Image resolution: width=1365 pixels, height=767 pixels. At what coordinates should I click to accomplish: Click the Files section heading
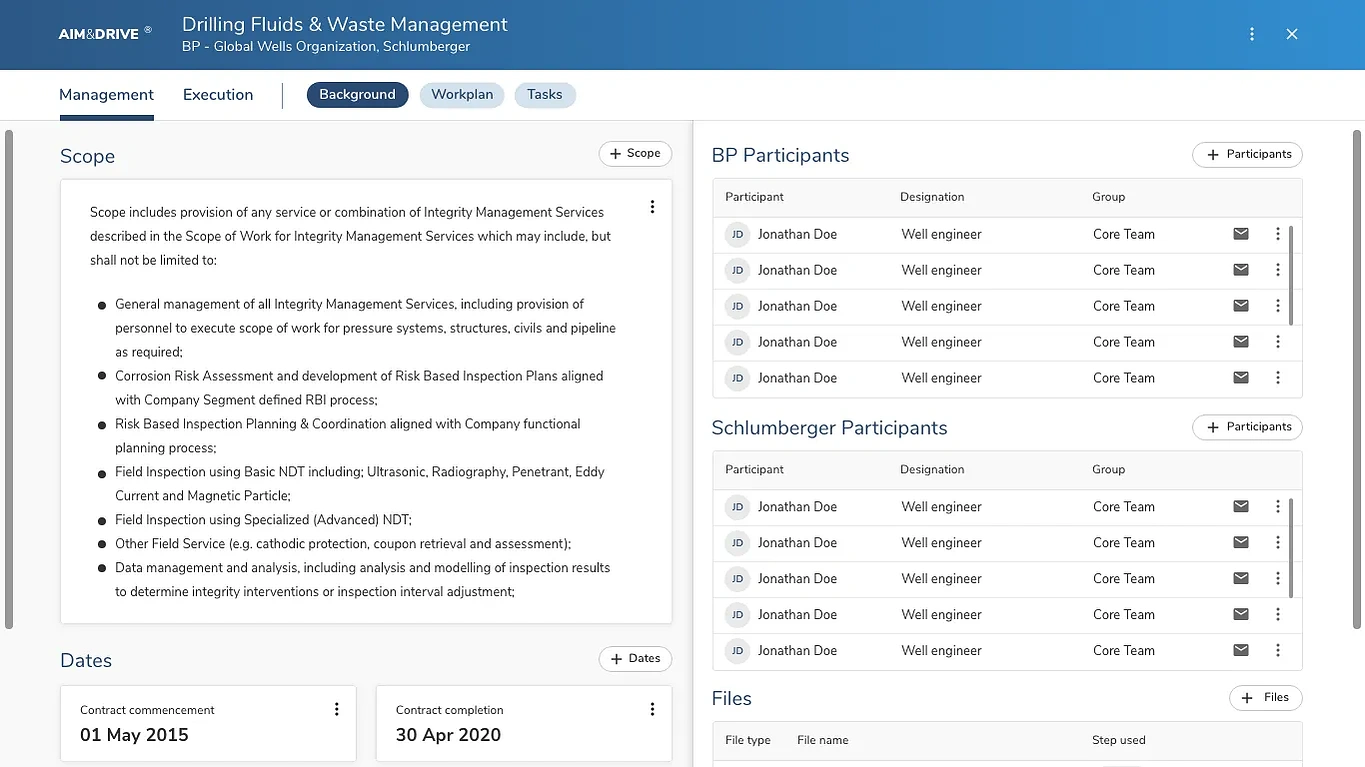point(732,699)
